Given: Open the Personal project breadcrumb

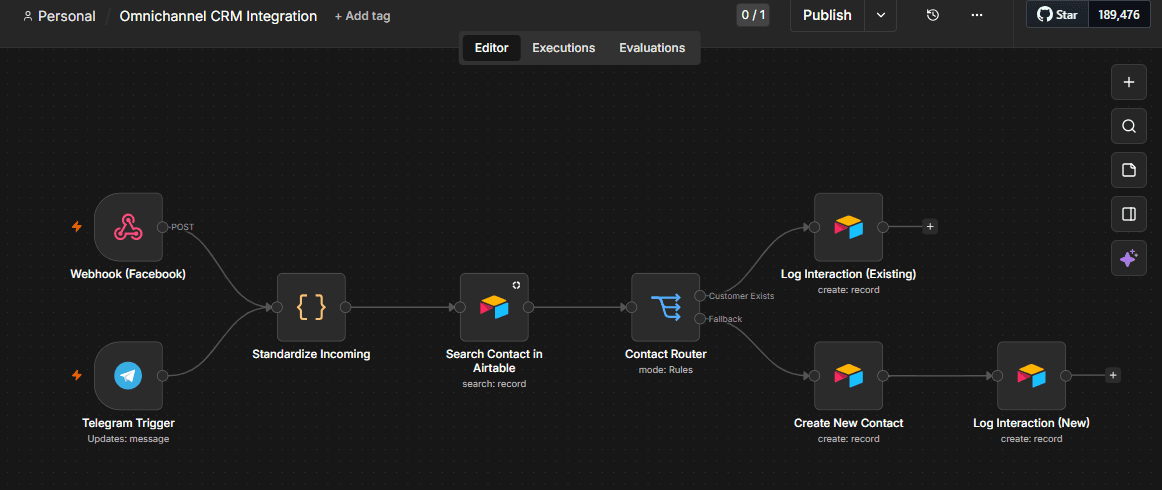Looking at the screenshot, I should 59,16.
